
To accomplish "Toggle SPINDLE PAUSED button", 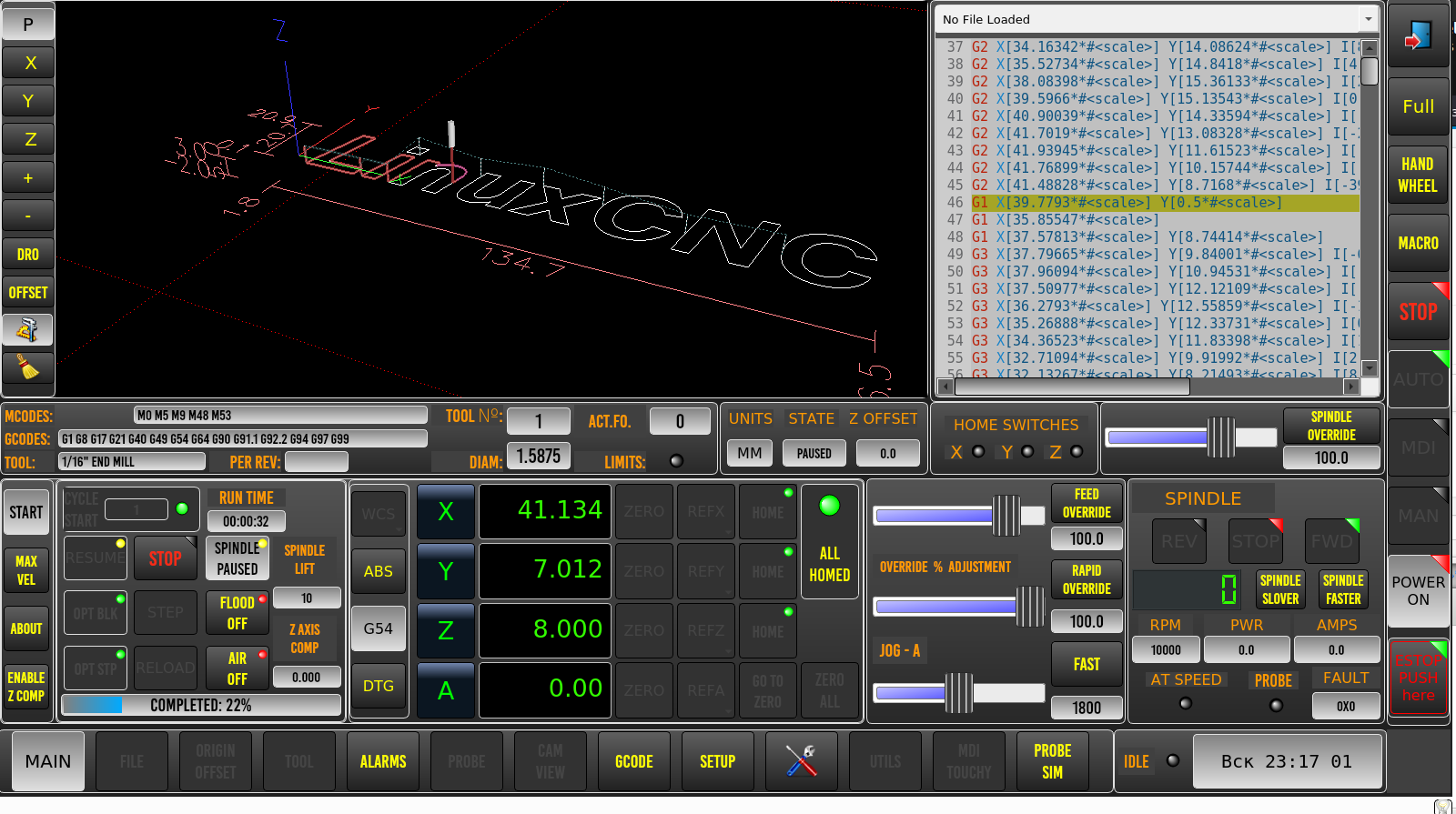I will tap(237, 558).
